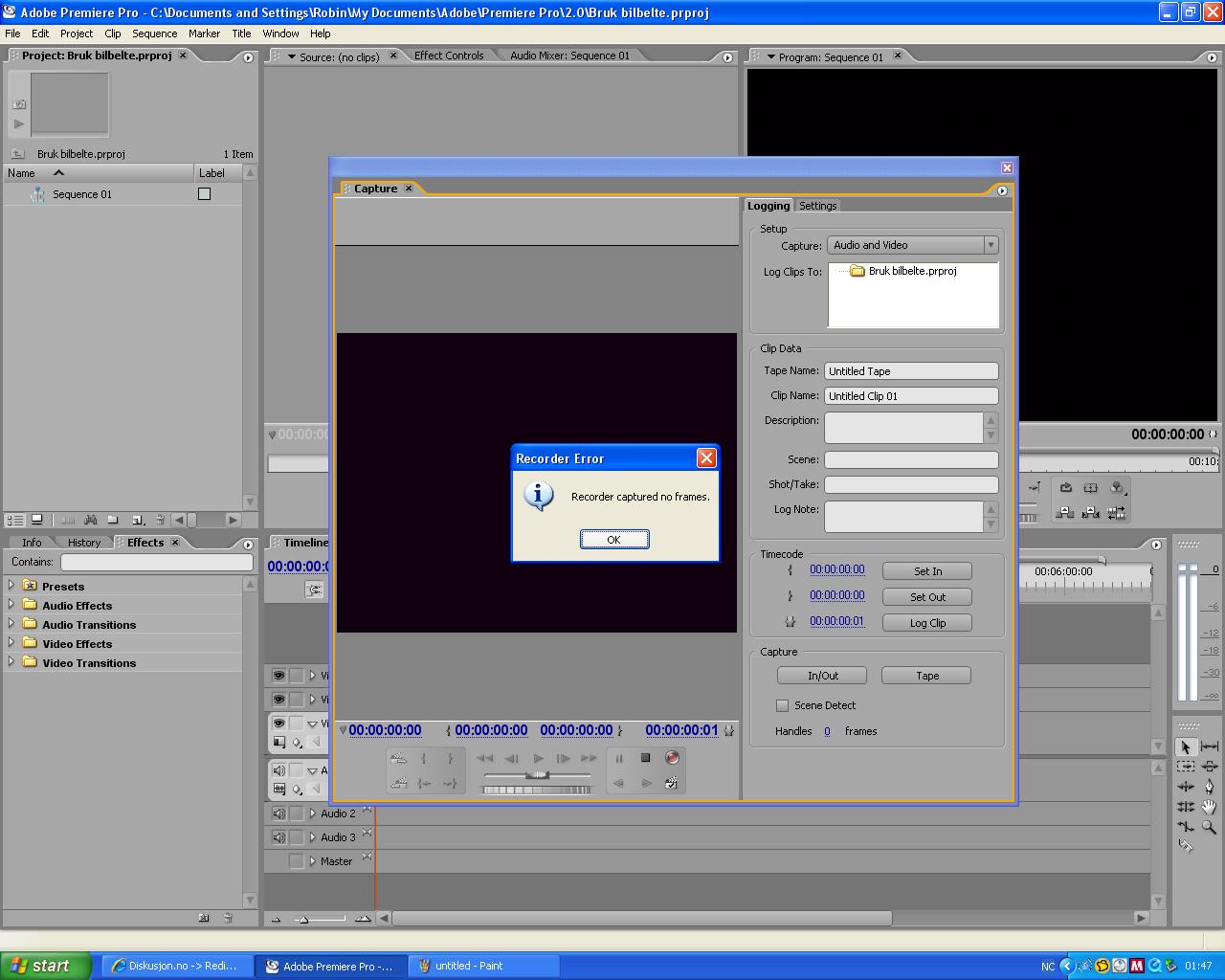The height and width of the screenshot is (980, 1225).
Task: Click the Pause button in Capture transport
Action: click(x=619, y=758)
